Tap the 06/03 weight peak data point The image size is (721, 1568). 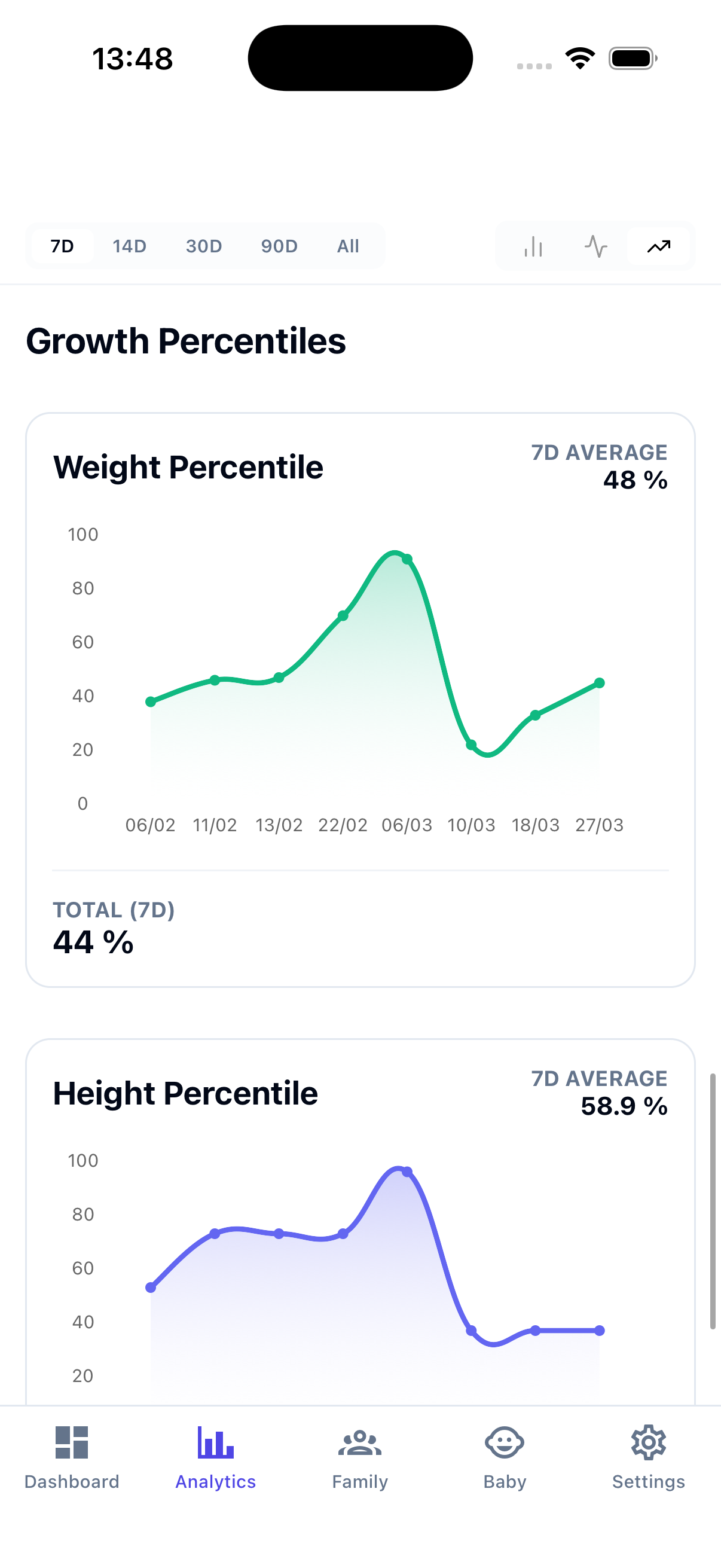[x=407, y=559]
